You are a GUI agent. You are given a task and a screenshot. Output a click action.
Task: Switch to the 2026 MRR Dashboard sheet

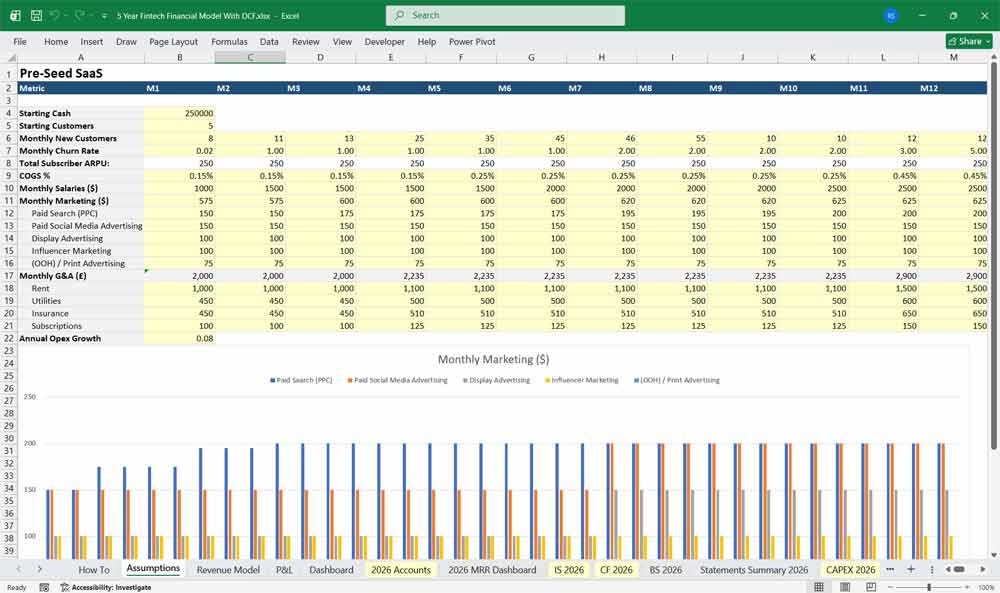492,570
